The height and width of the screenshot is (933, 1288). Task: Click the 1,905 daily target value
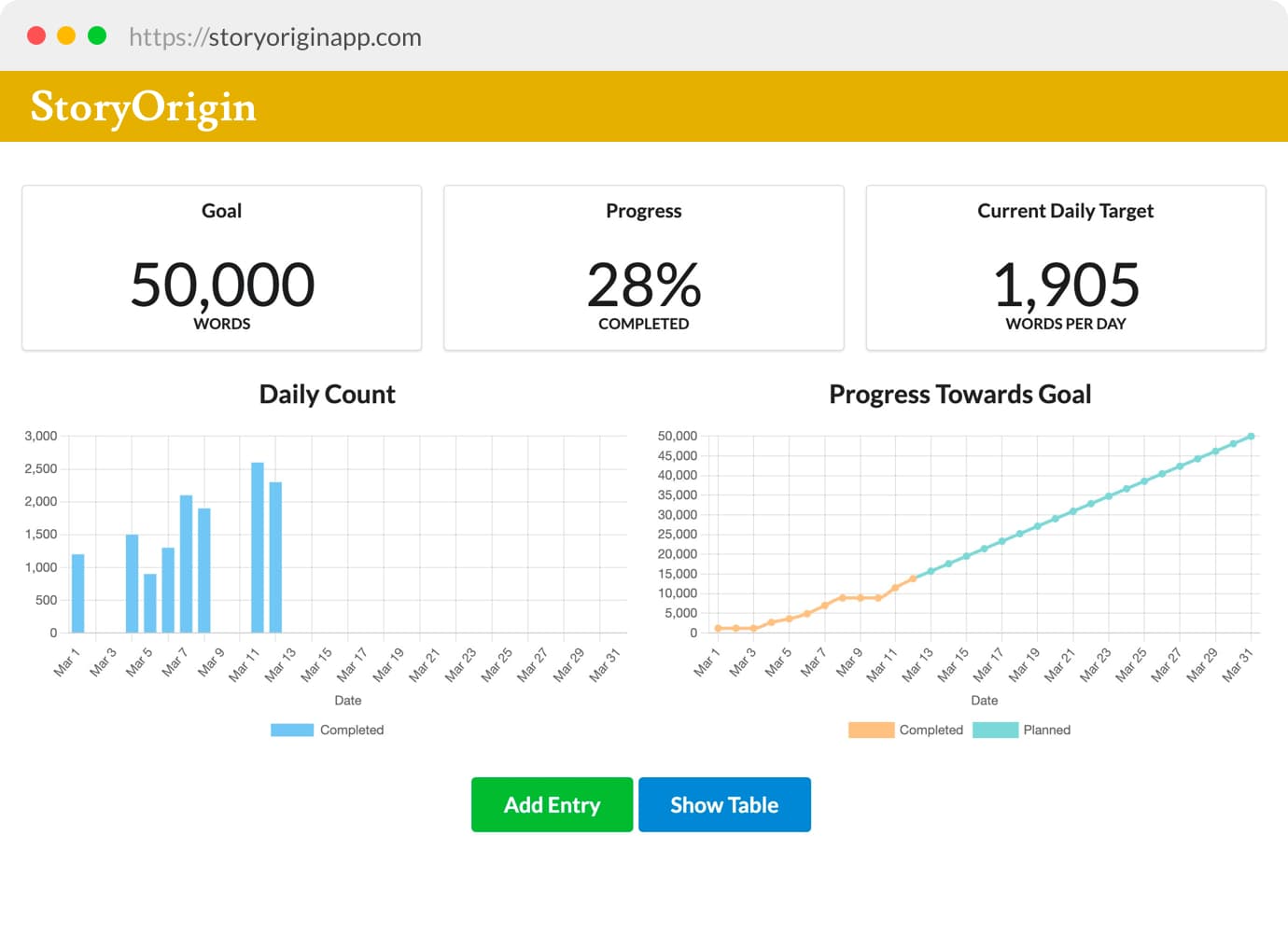(1066, 285)
